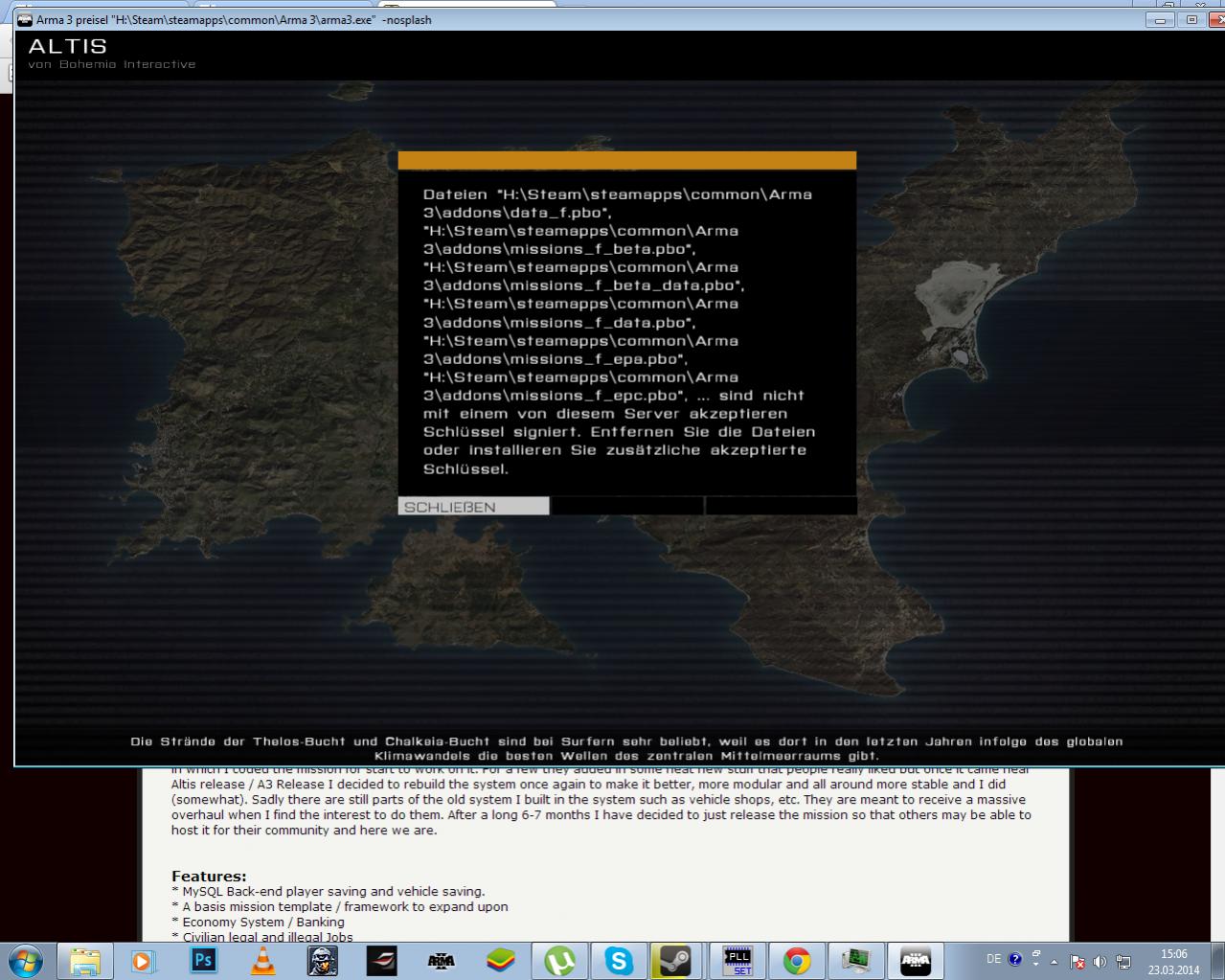
Task: Open Skype from the taskbar
Action: tap(619, 960)
